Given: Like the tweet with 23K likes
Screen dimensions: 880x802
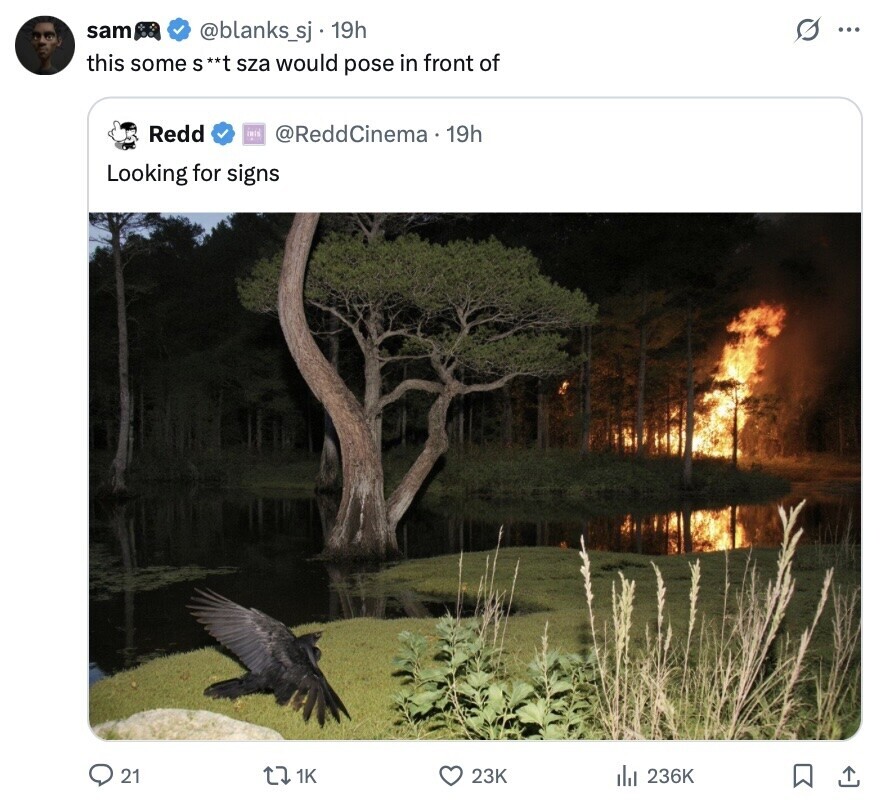Looking at the screenshot, I should point(453,775).
